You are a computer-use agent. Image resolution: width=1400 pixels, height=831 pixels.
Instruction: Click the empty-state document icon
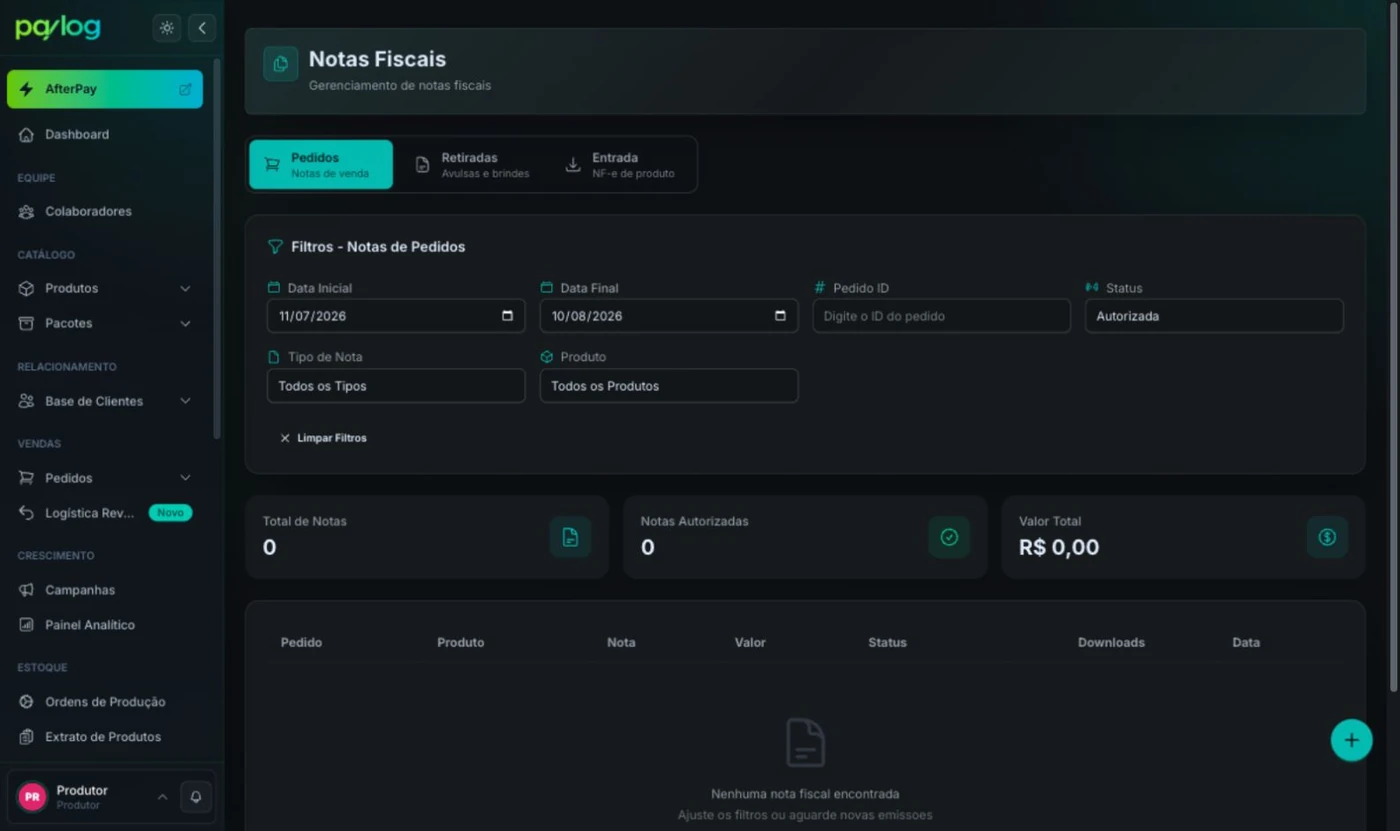click(x=805, y=742)
